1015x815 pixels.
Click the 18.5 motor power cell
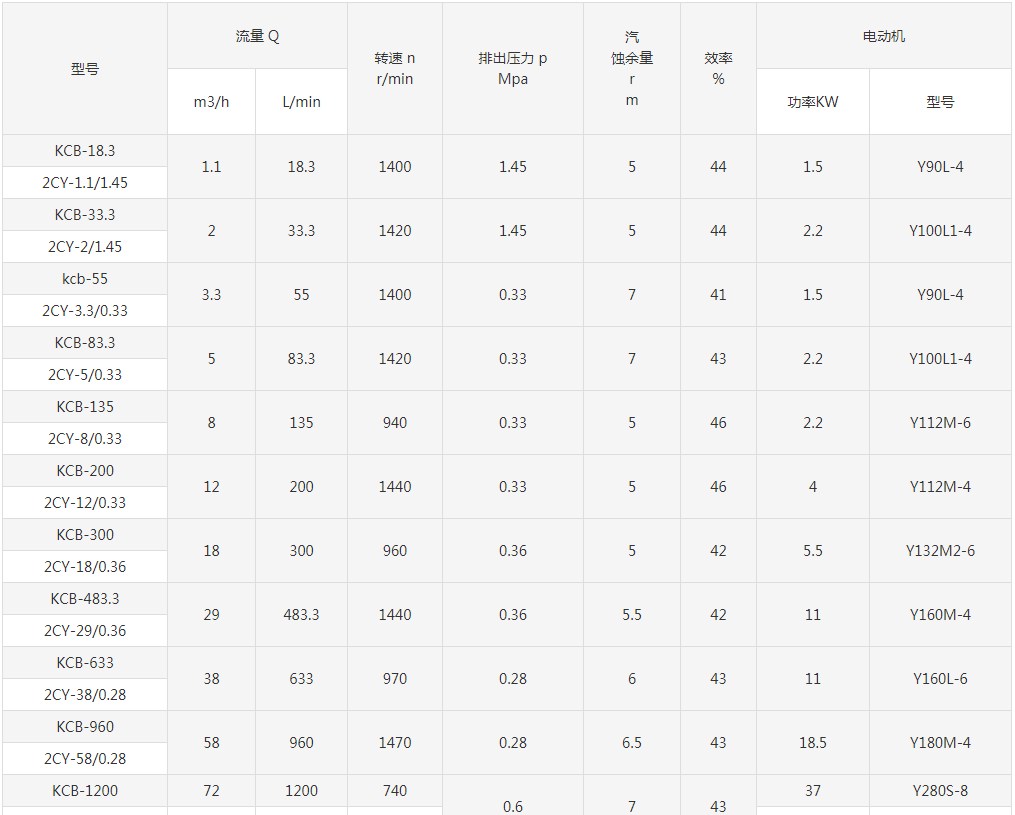point(813,743)
